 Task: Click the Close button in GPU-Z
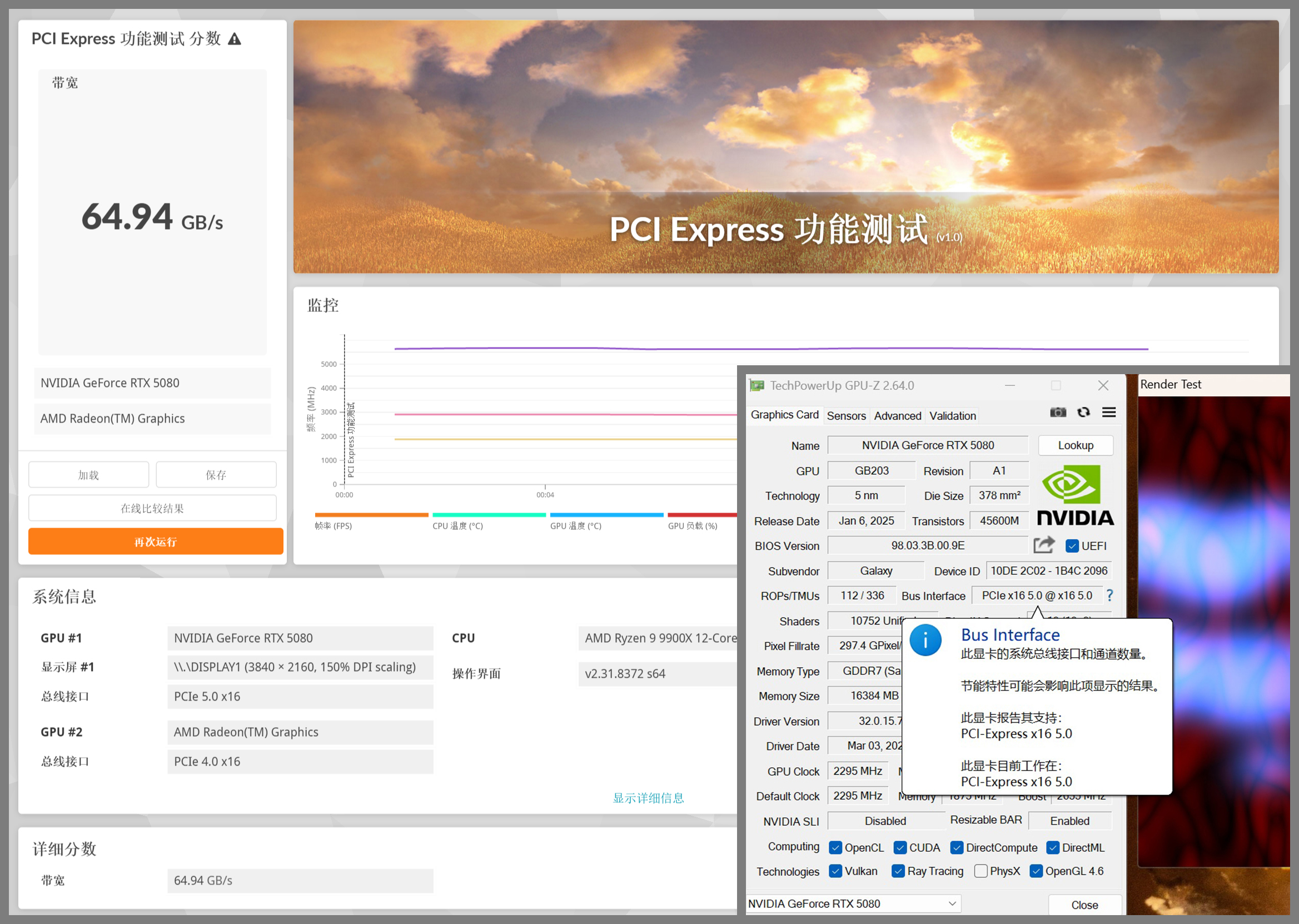[1084, 905]
